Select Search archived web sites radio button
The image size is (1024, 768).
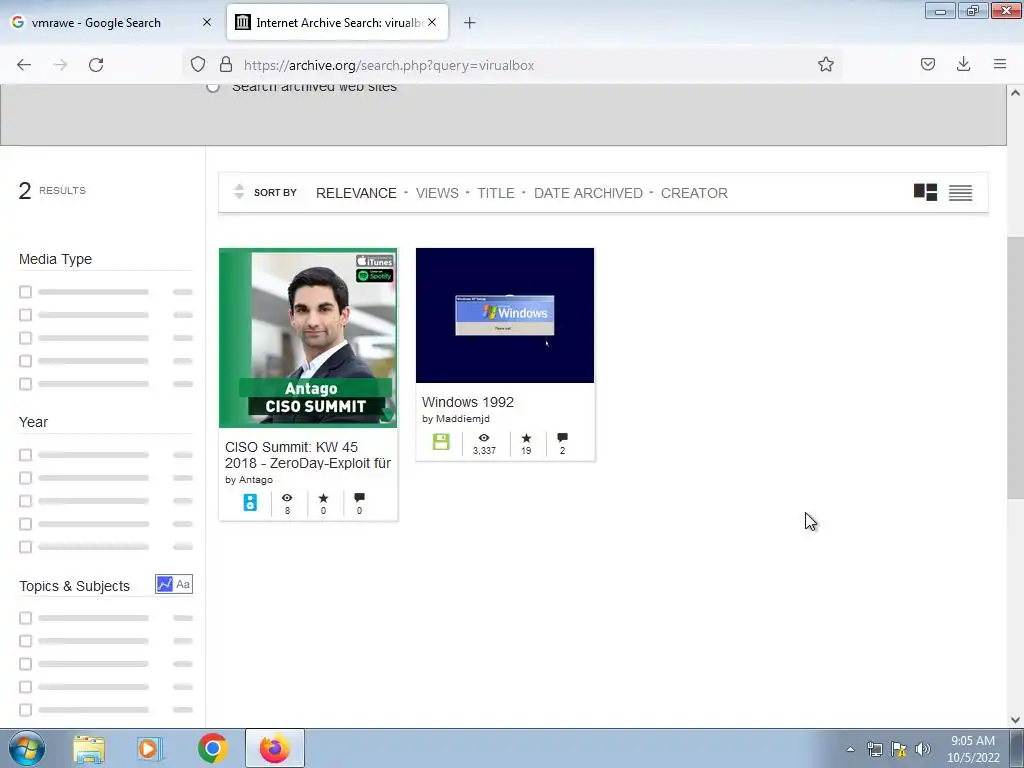pyautogui.click(x=213, y=86)
